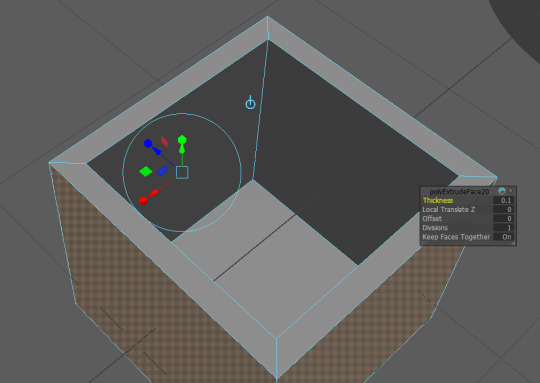Click the blue Z-axis translate arrow handle

pos(157,151)
